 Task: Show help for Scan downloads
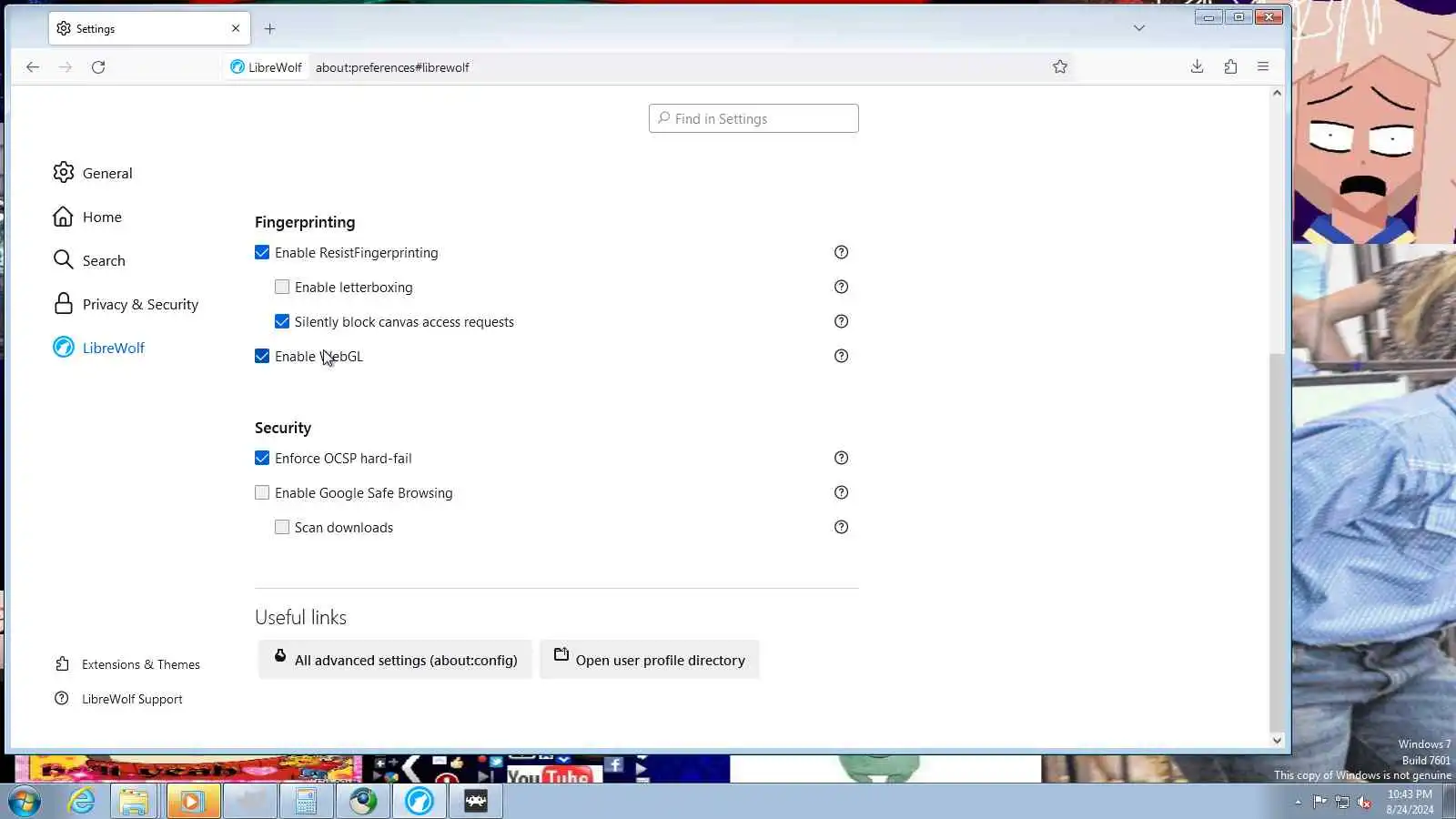[x=841, y=527]
